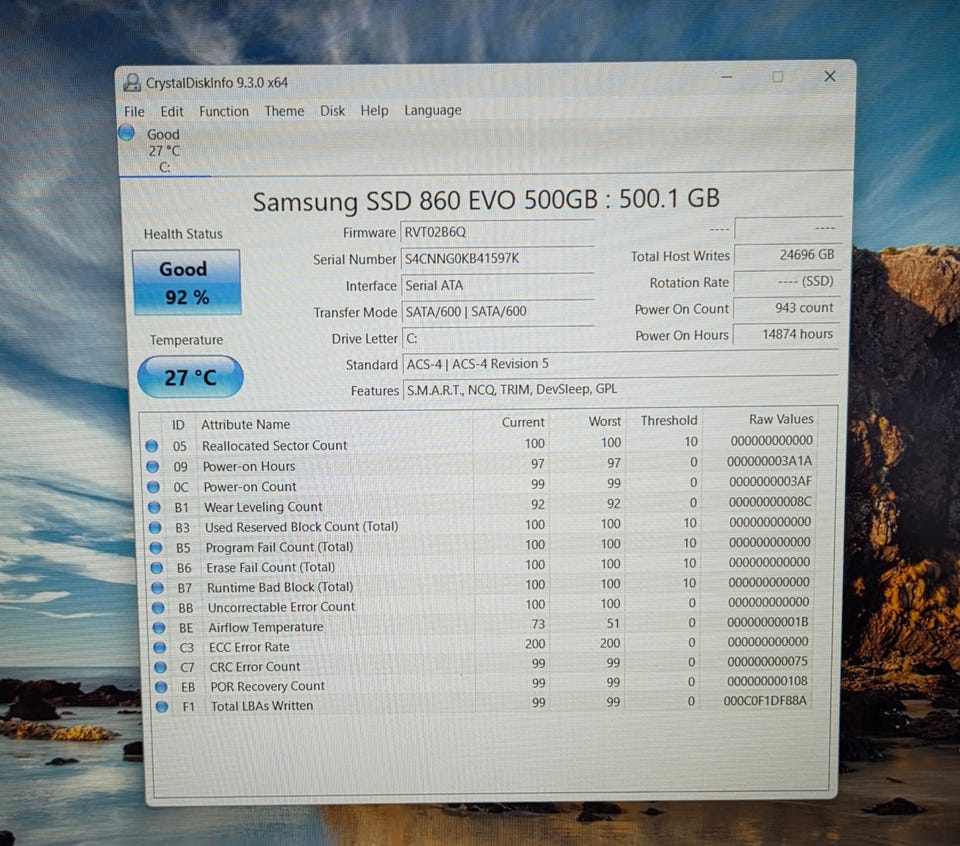Open the Language menu

[x=433, y=110]
